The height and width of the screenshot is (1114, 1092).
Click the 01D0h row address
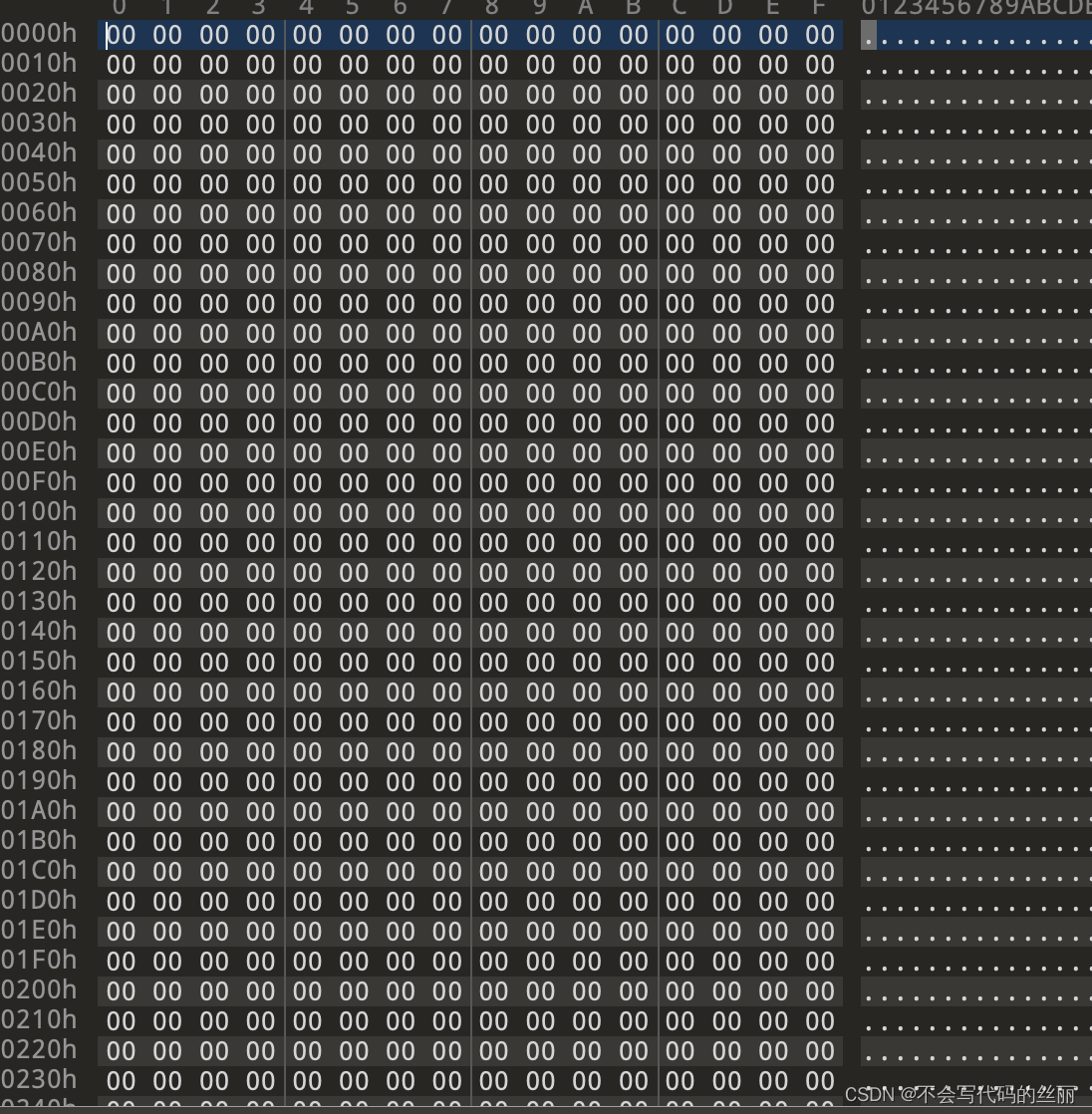(39, 900)
